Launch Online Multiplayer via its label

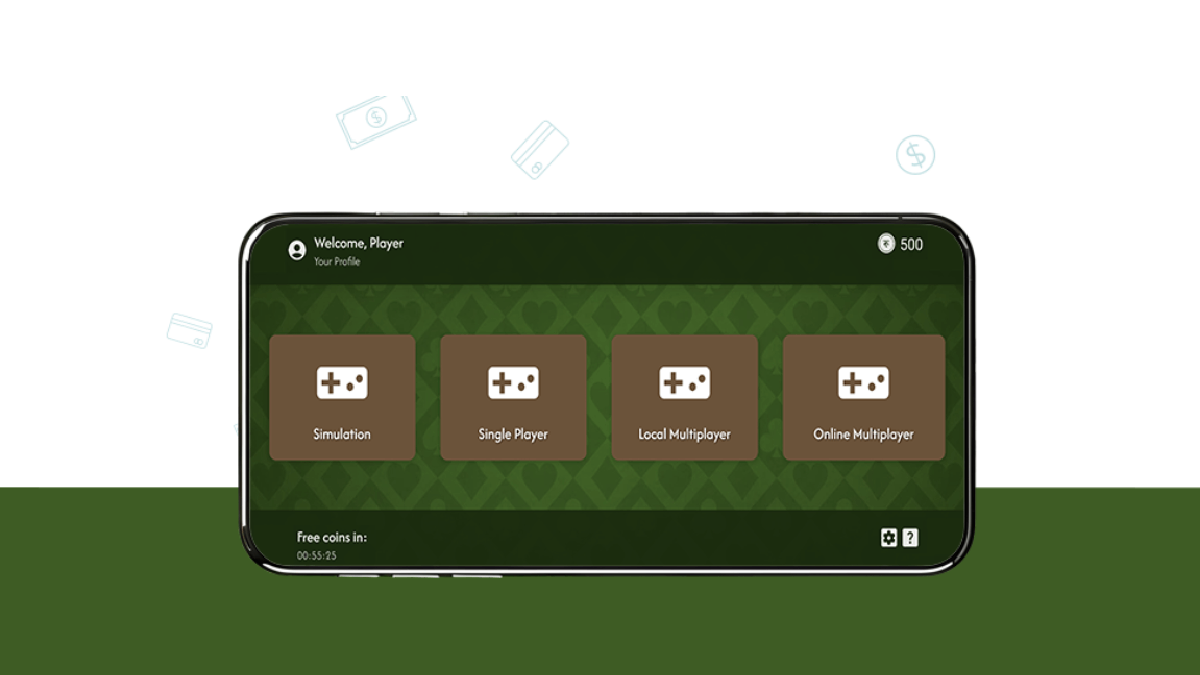tap(863, 434)
